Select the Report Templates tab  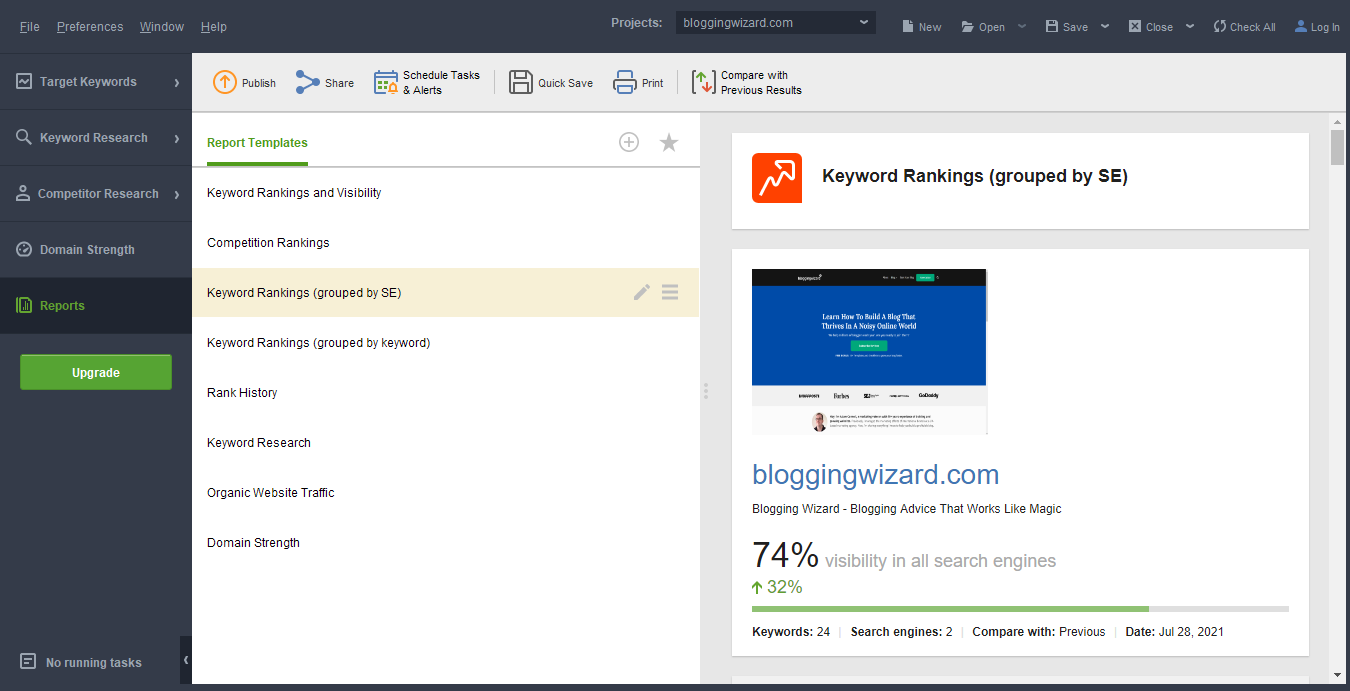click(257, 143)
